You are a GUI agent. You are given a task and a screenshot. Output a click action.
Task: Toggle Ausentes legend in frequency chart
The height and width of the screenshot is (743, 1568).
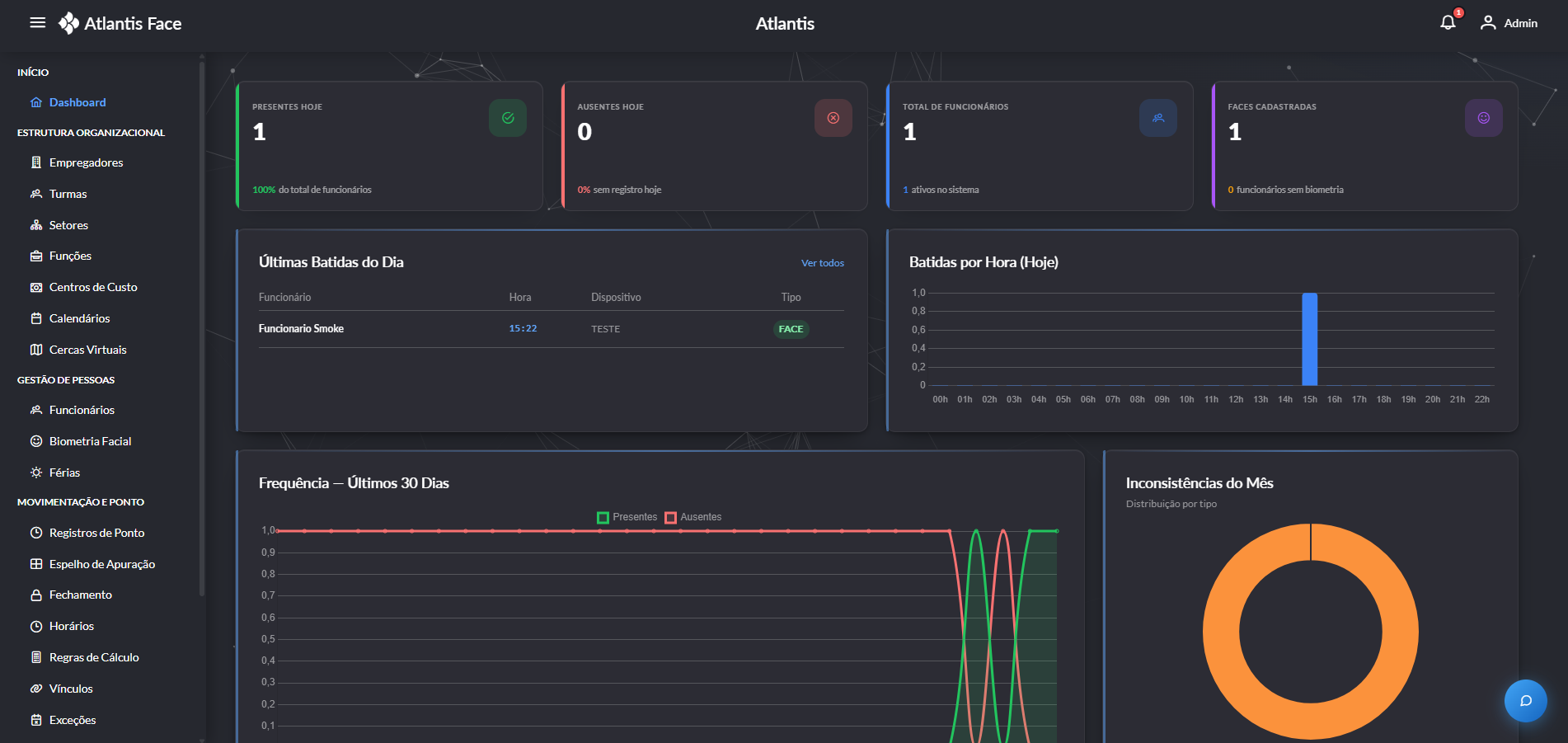(693, 517)
